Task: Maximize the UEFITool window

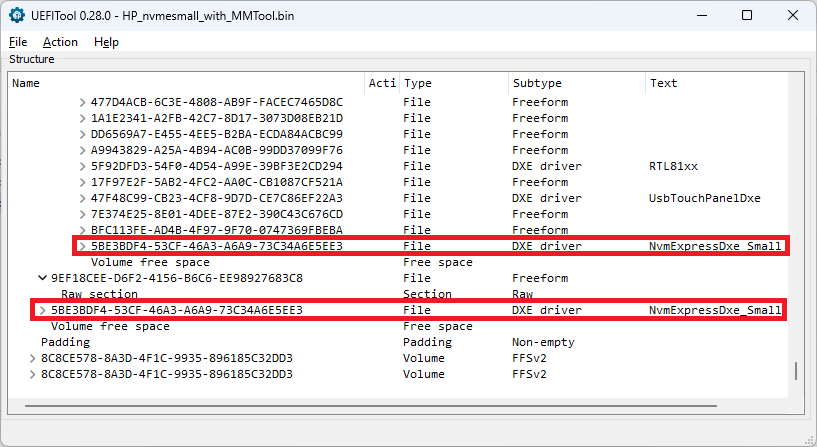Action: (x=747, y=16)
